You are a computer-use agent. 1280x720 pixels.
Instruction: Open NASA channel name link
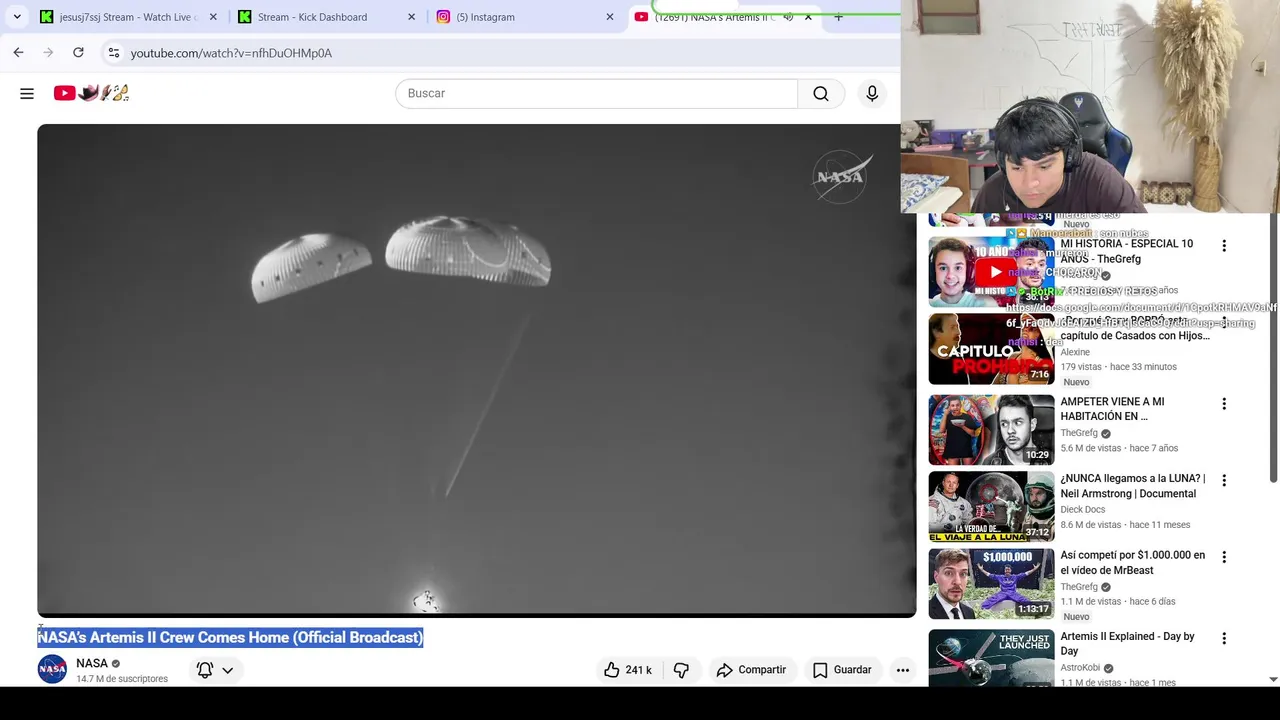click(92, 663)
